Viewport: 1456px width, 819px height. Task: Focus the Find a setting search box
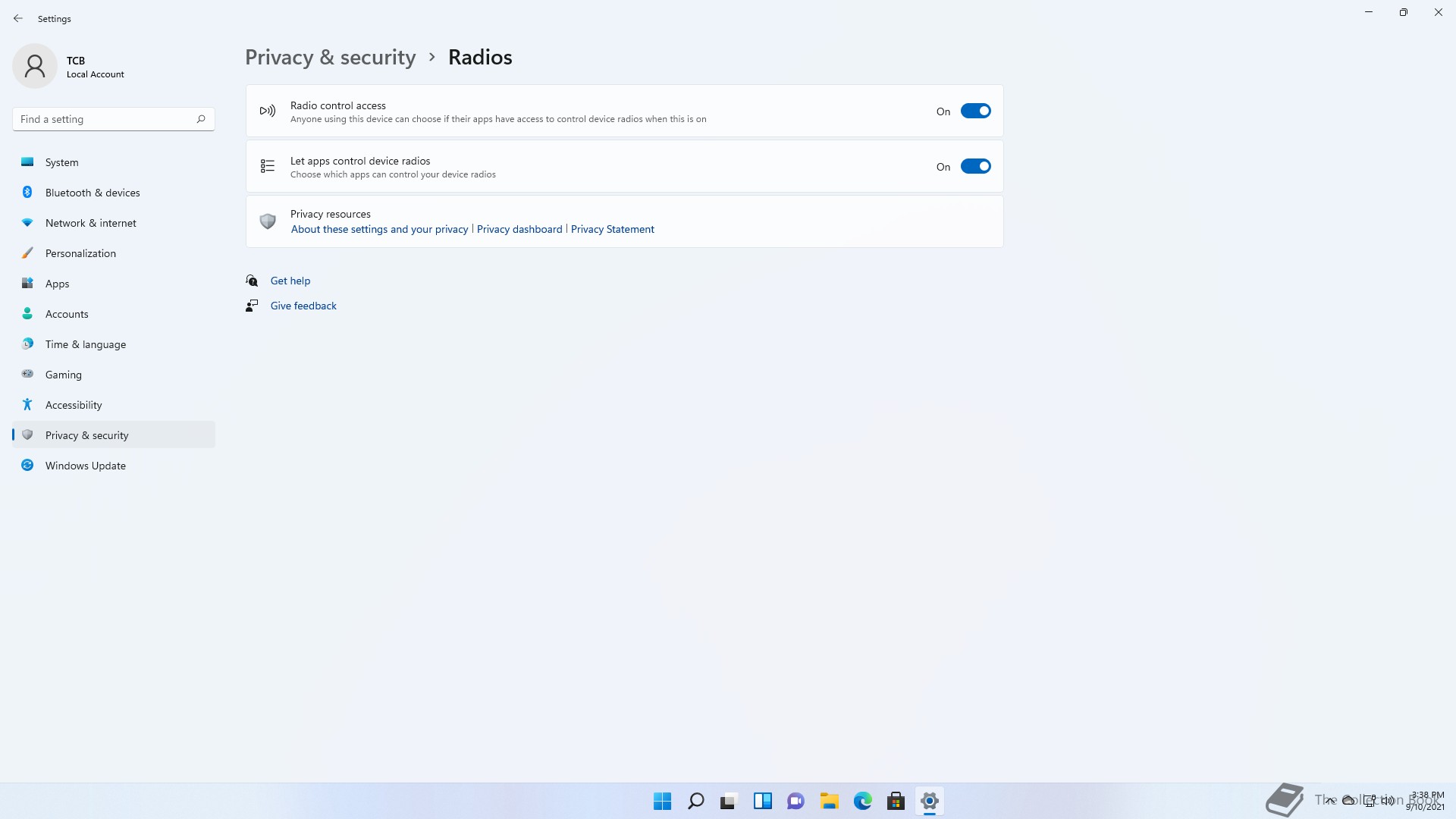click(114, 119)
